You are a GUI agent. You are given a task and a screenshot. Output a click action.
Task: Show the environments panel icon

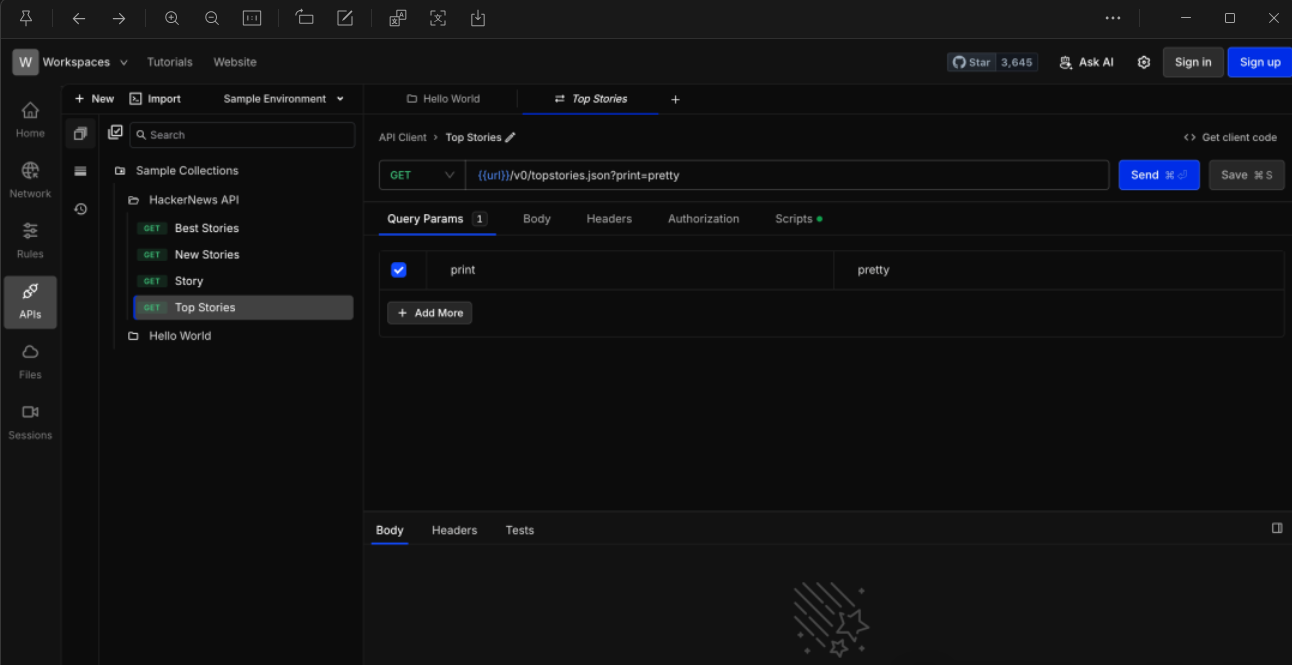(80, 171)
